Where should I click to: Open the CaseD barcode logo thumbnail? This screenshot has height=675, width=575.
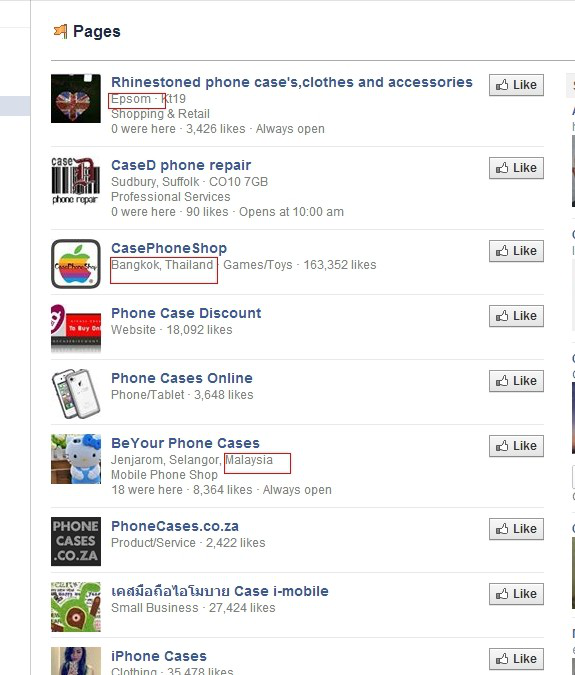76,182
